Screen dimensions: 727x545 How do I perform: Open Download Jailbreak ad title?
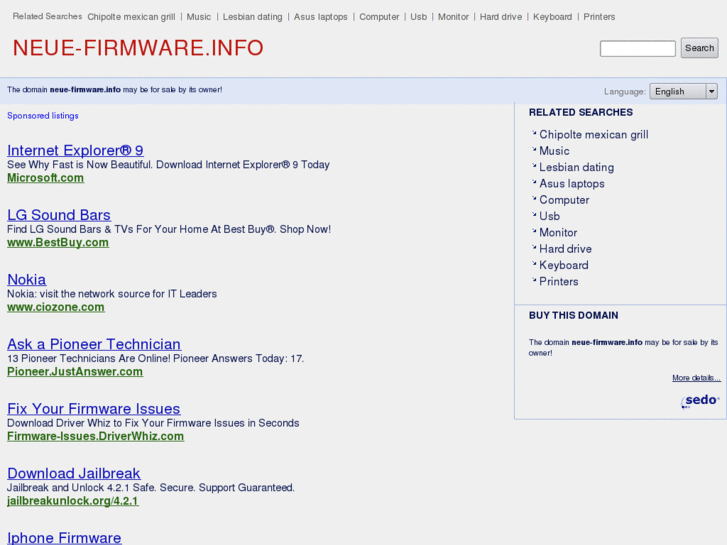point(74,473)
